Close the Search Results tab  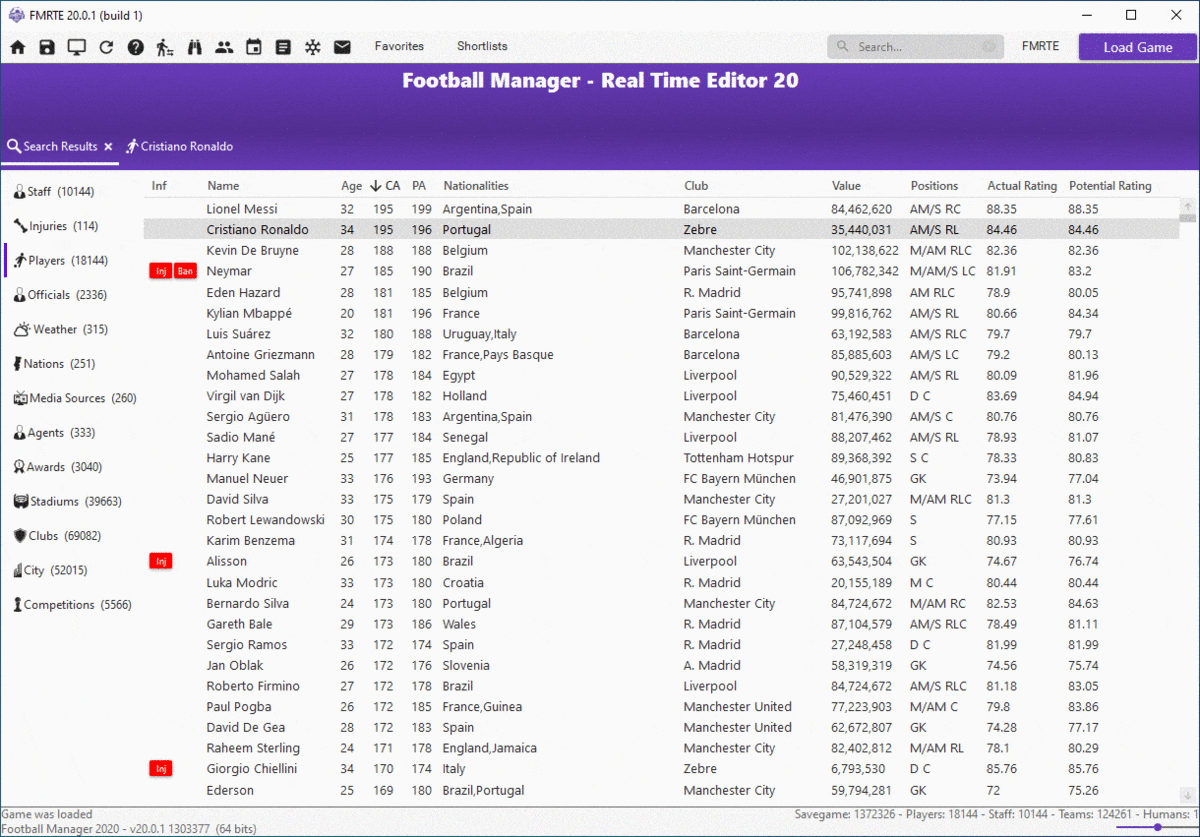point(108,146)
